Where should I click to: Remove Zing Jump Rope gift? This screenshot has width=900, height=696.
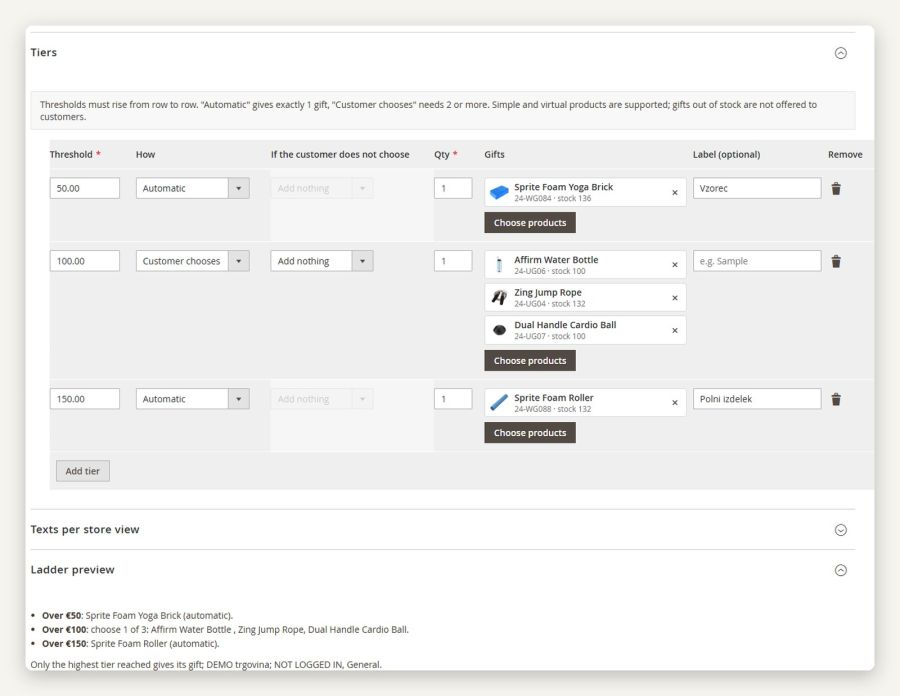point(674,298)
